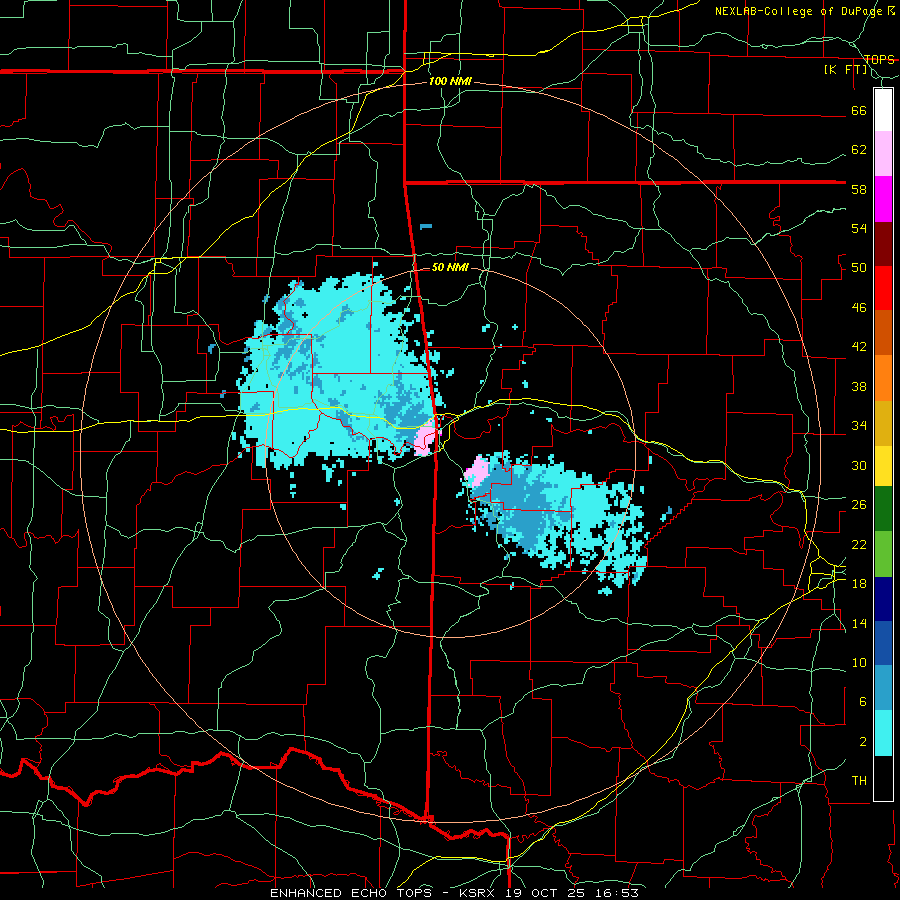Click the "30" legend value
900x900 pixels.
click(x=859, y=465)
